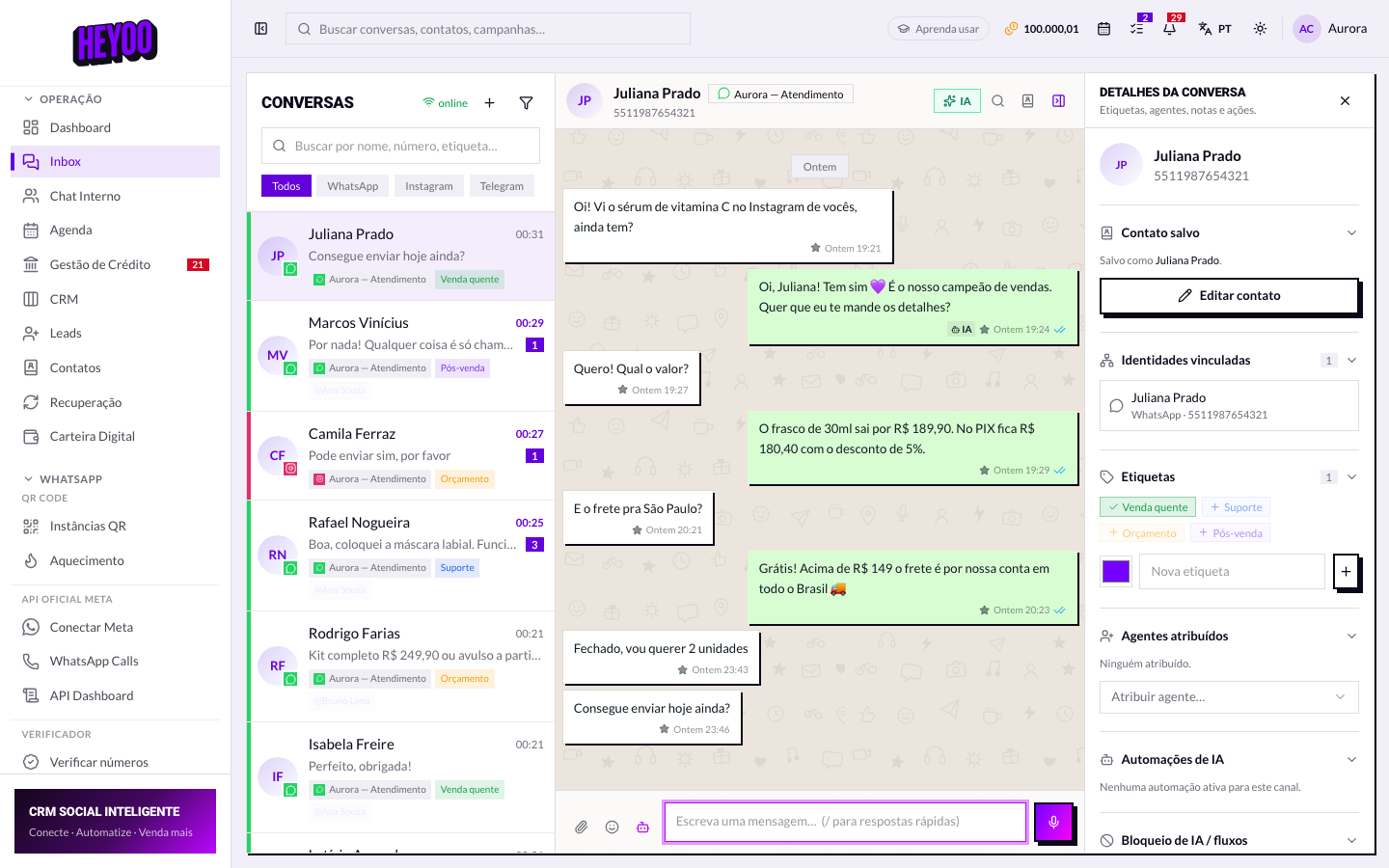Add the Orçamento tag to conversation
Screen dimensions: 1389x868
[1142, 532]
